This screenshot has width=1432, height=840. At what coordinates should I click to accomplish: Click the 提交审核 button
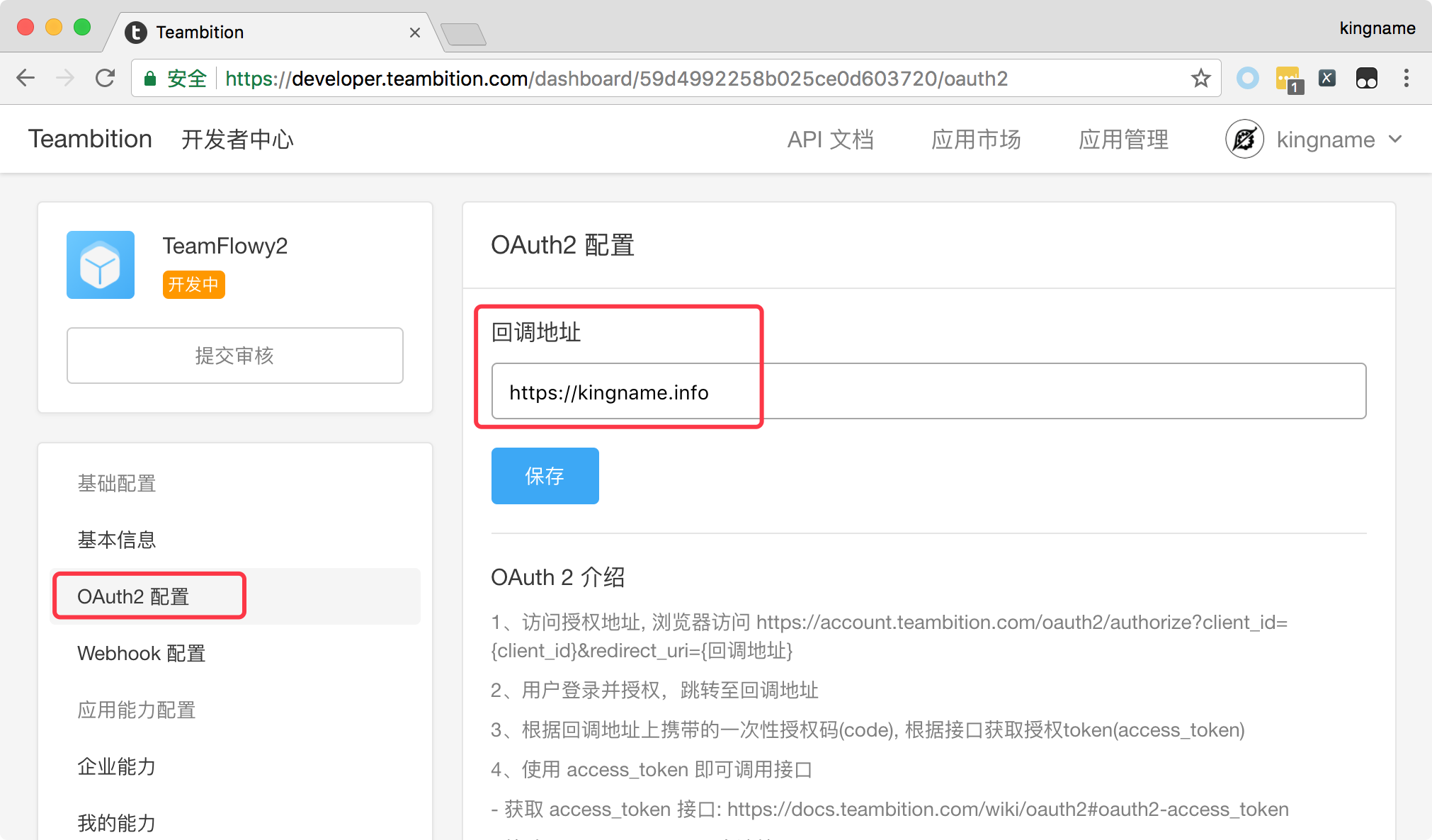[x=235, y=356]
